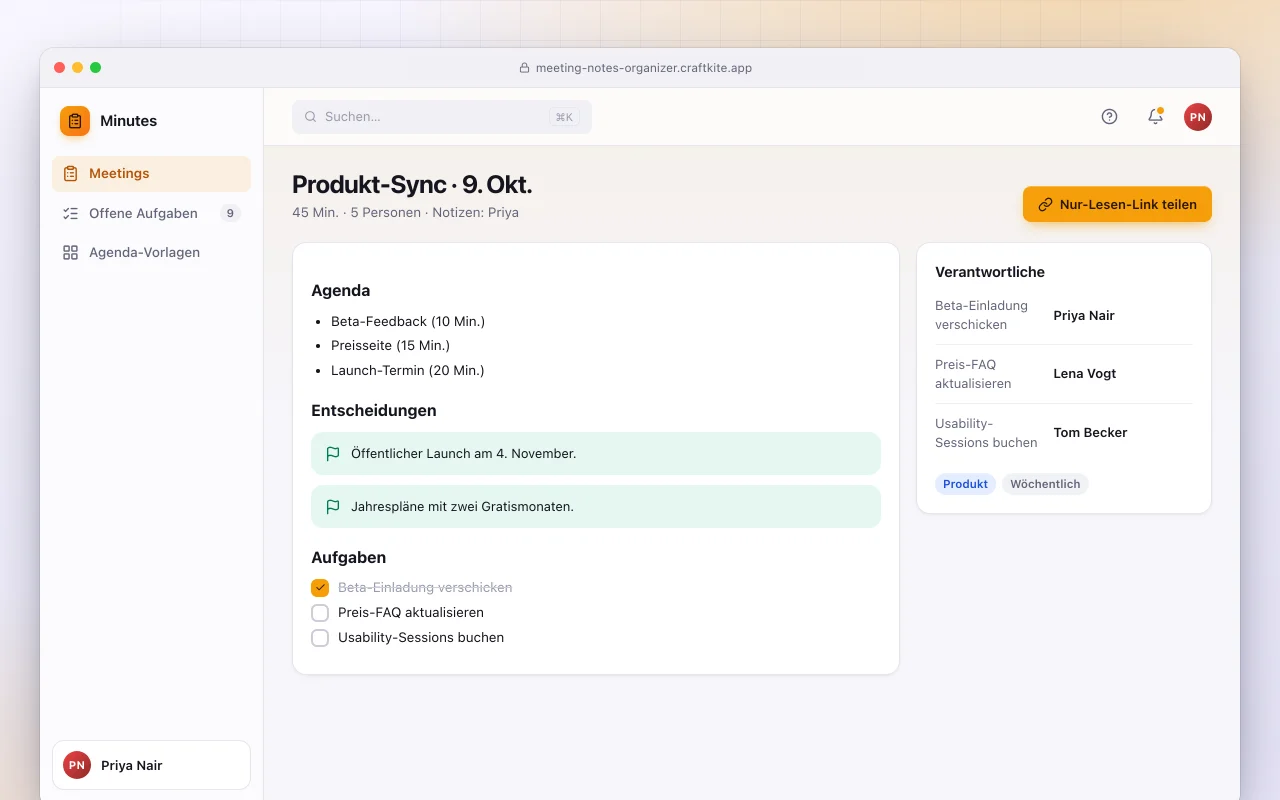The image size is (1280, 800).
Task: Click the flag icon beside Jahrespläne decision
Action: point(333,507)
